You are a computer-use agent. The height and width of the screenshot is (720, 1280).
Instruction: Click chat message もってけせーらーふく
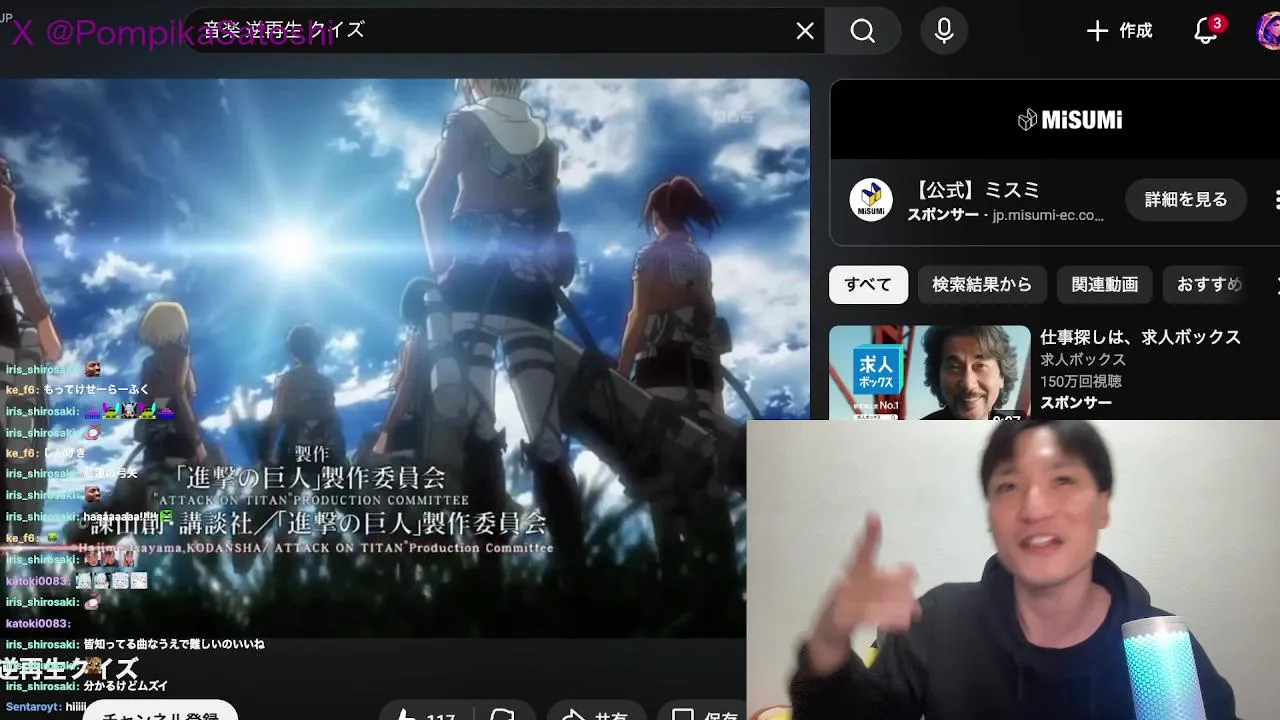tap(96, 390)
